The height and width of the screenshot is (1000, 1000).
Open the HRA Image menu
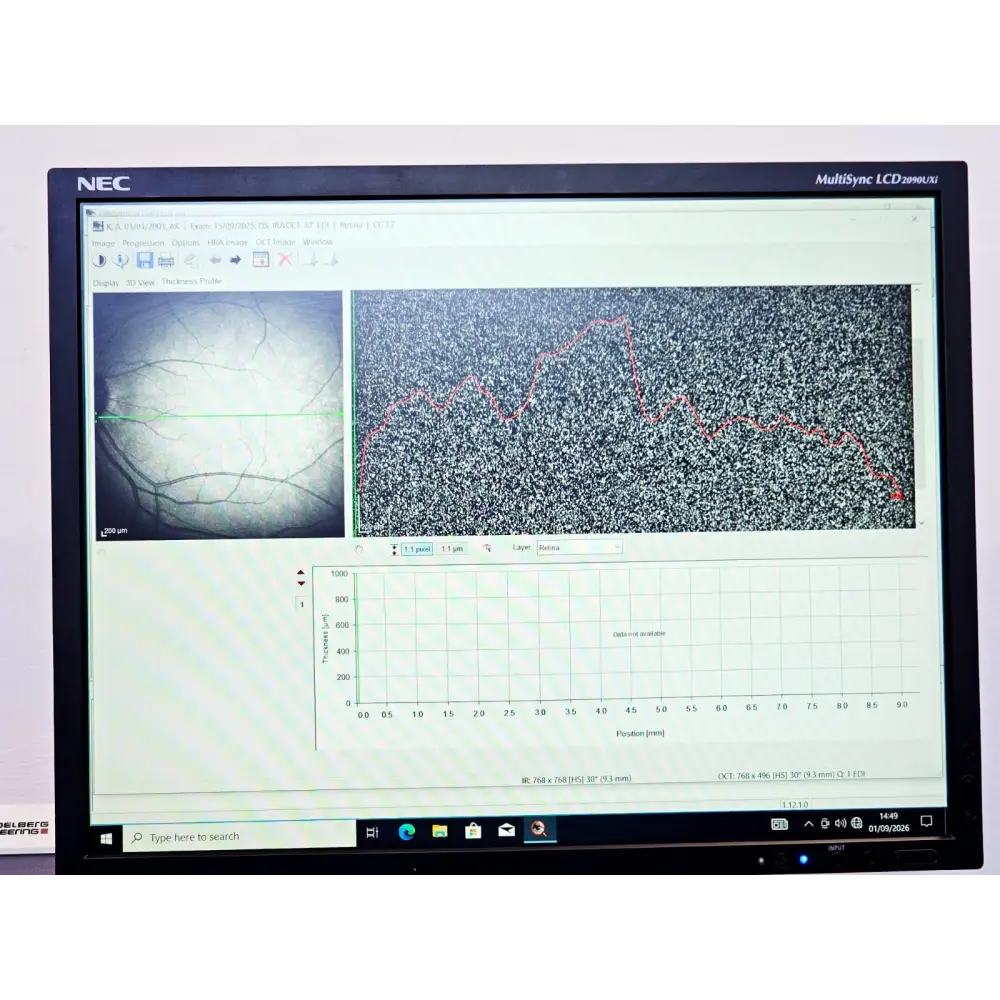tap(227, 242)
